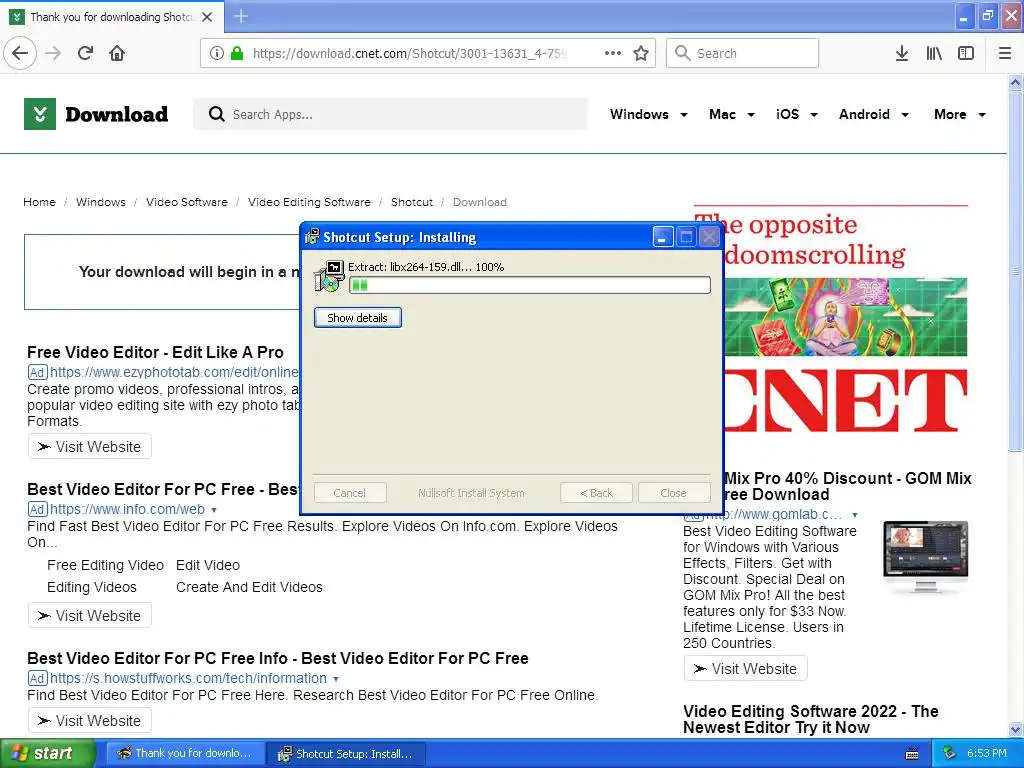The height and width of the screenshot is (768, 1024).
Task: Go to Windows breadcrumb
Action: tap(101, 202)
